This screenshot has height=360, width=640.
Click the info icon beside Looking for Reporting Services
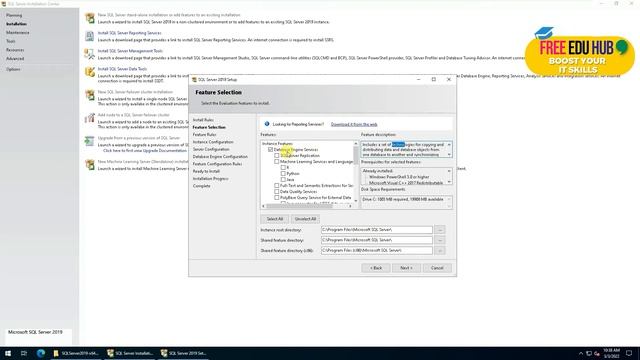pos(267,124)
